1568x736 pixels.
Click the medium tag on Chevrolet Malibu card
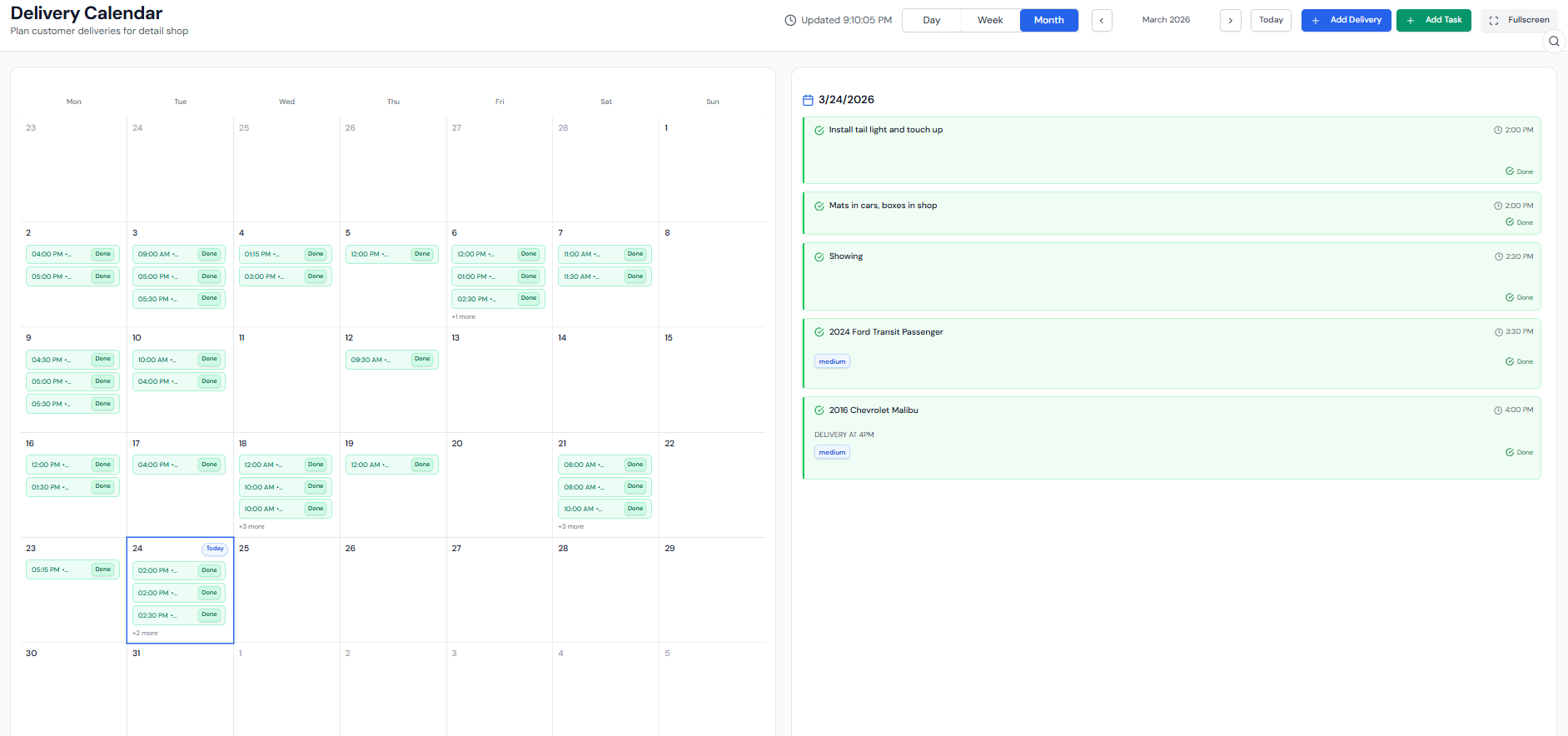click(x=832, y=452)
